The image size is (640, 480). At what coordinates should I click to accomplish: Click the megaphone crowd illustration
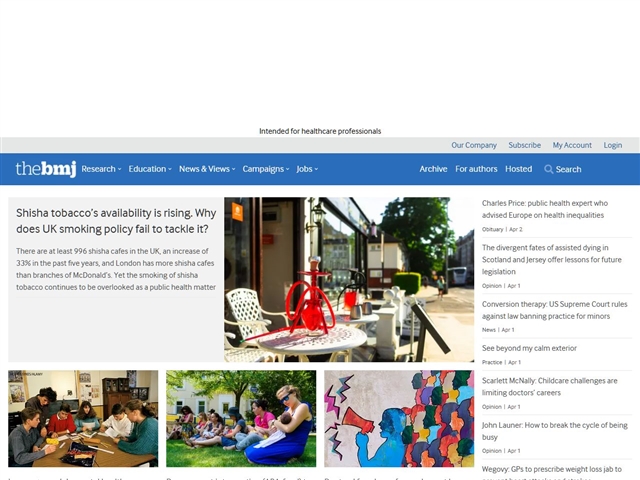click(399, 418)
